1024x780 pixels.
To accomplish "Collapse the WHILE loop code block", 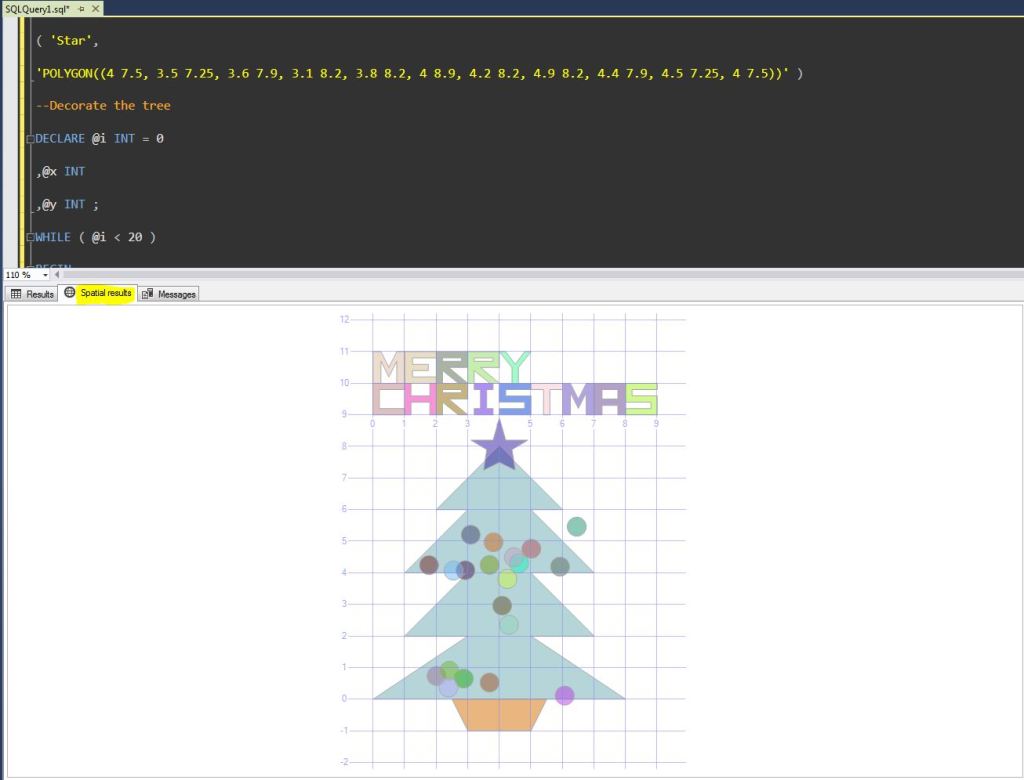I will coord(30,238).
